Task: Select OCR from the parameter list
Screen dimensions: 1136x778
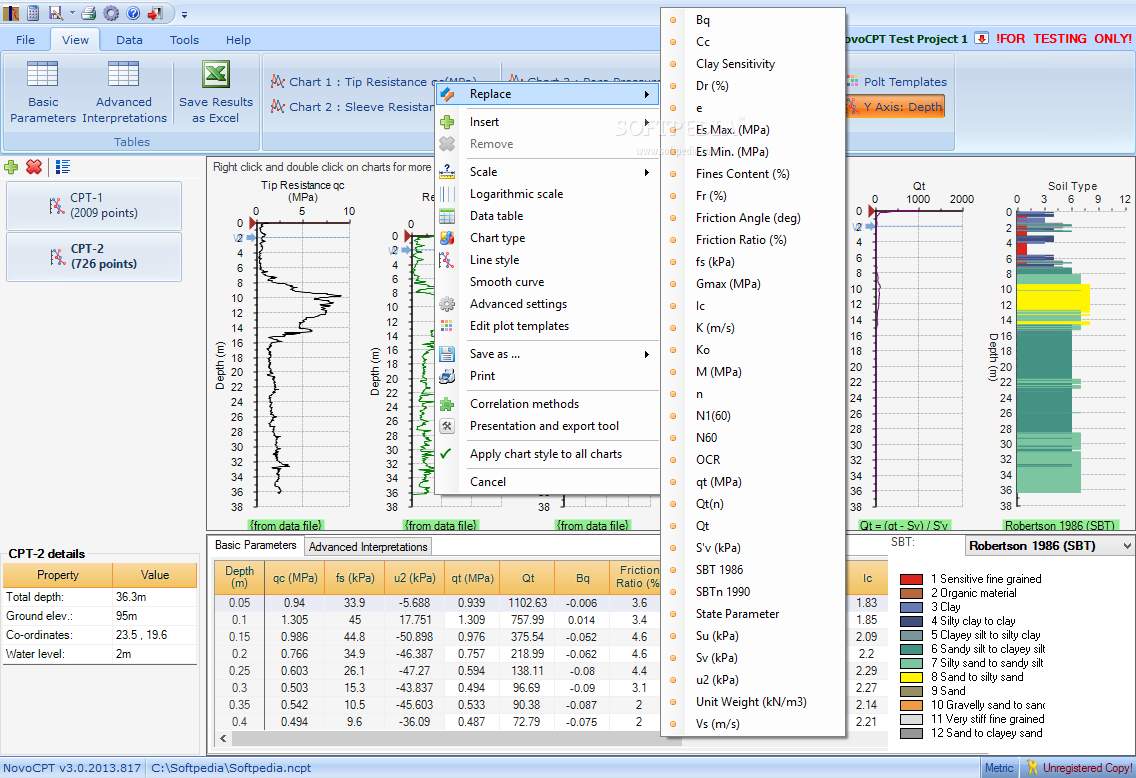Action: [753, 460]
